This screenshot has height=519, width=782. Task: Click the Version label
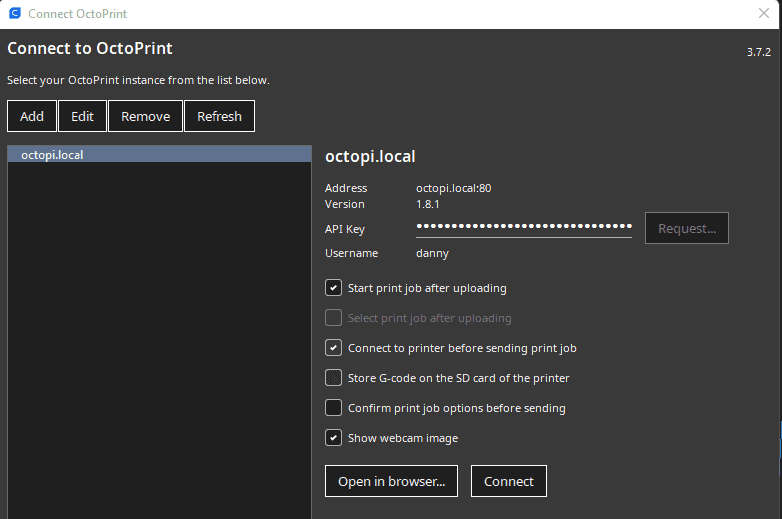click(x=345, y=204)
